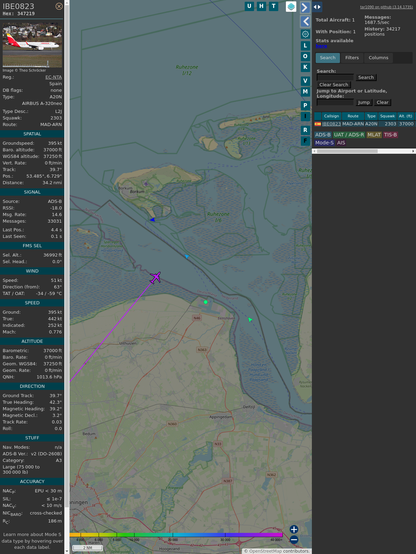Screen dimensions: 416x554
Task: Switch to the Filters tab
Action: [352, 58]
